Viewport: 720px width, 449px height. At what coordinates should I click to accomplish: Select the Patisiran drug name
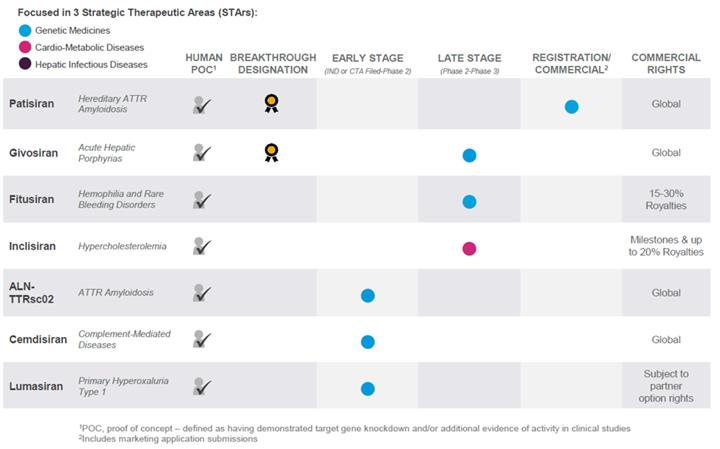[x=32, y=103]
